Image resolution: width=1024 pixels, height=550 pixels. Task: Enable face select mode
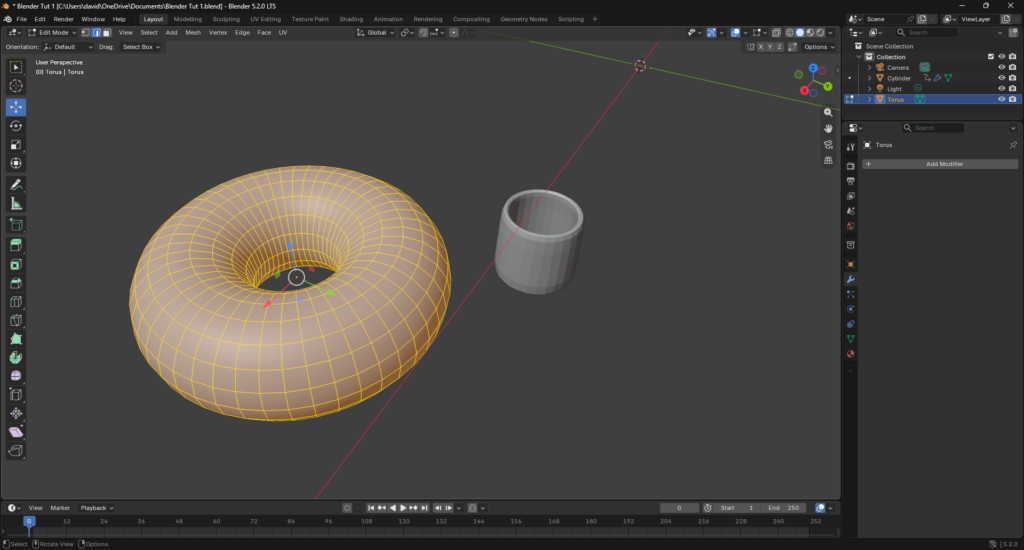click(x=107, y=33)
